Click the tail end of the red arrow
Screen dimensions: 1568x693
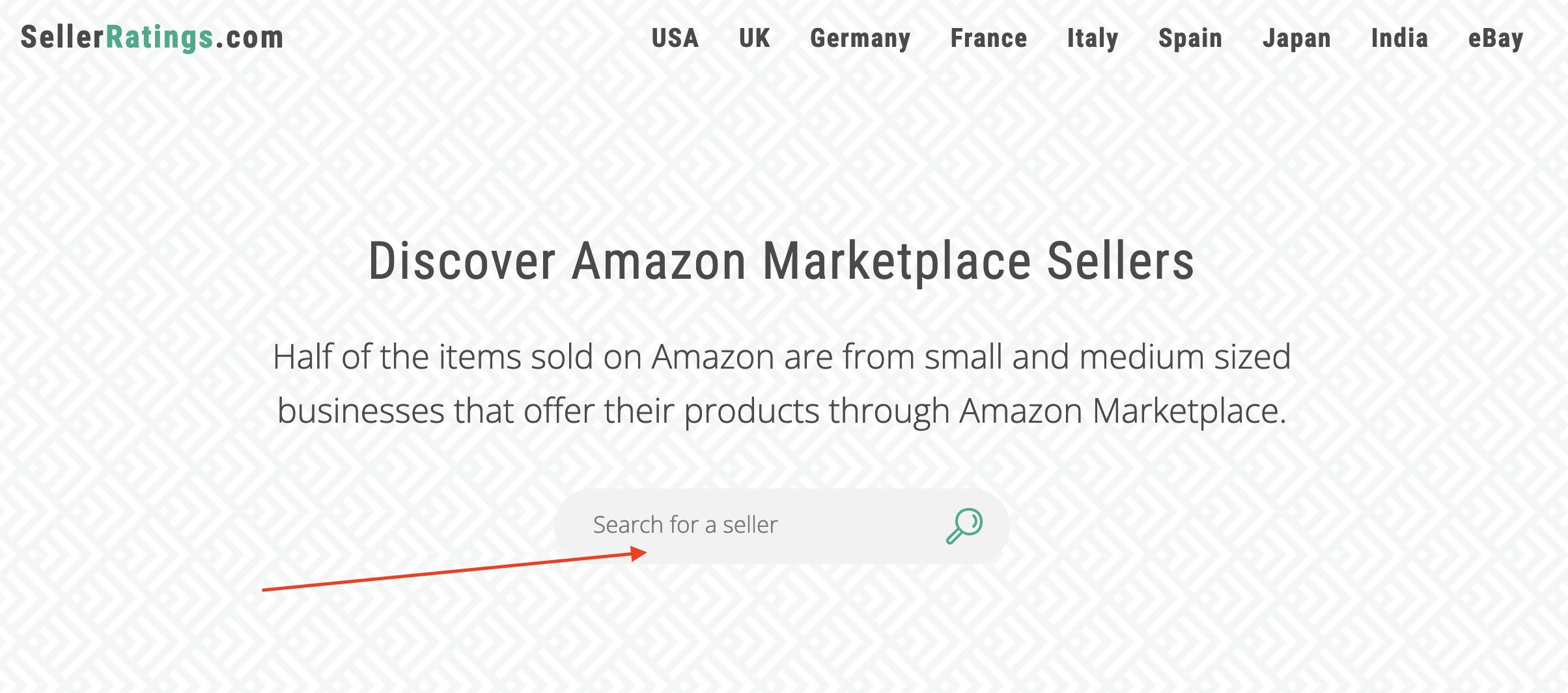point(264,590)
